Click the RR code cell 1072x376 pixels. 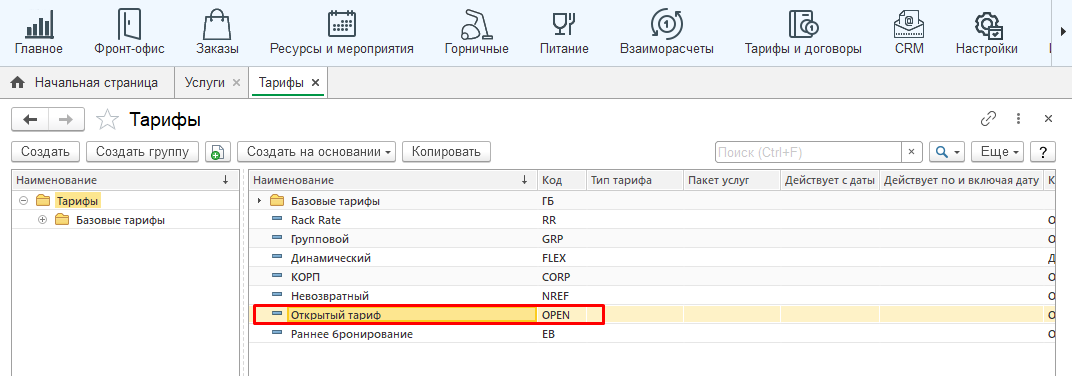(562, 220)
